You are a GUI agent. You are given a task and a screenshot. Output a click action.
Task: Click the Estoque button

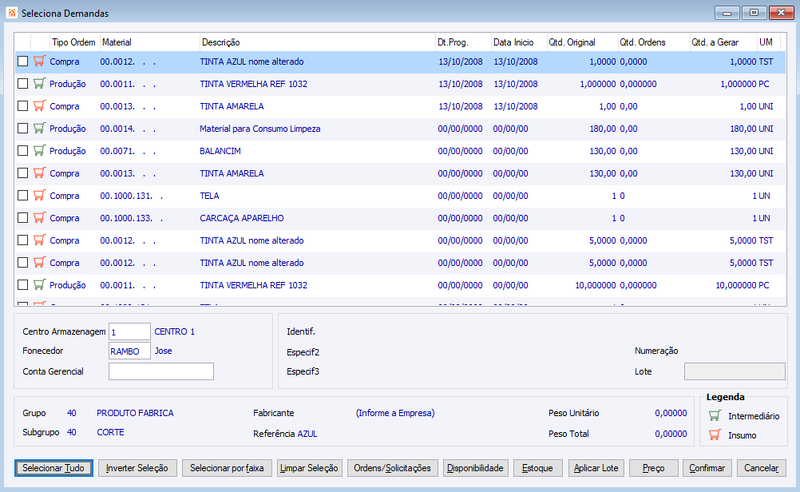coord(538,468)
